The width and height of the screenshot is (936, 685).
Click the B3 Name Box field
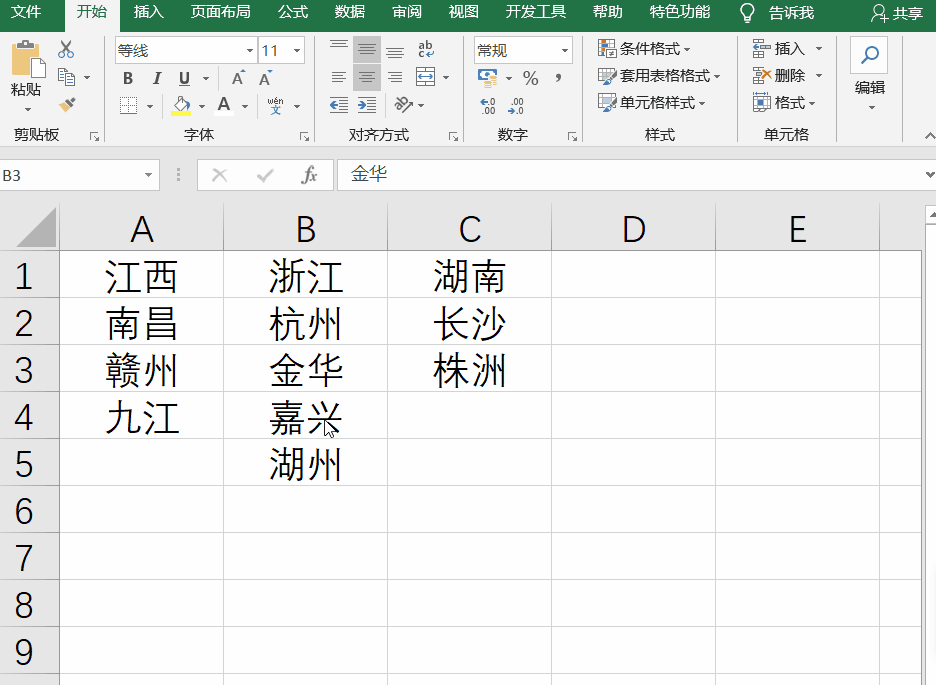70,175
